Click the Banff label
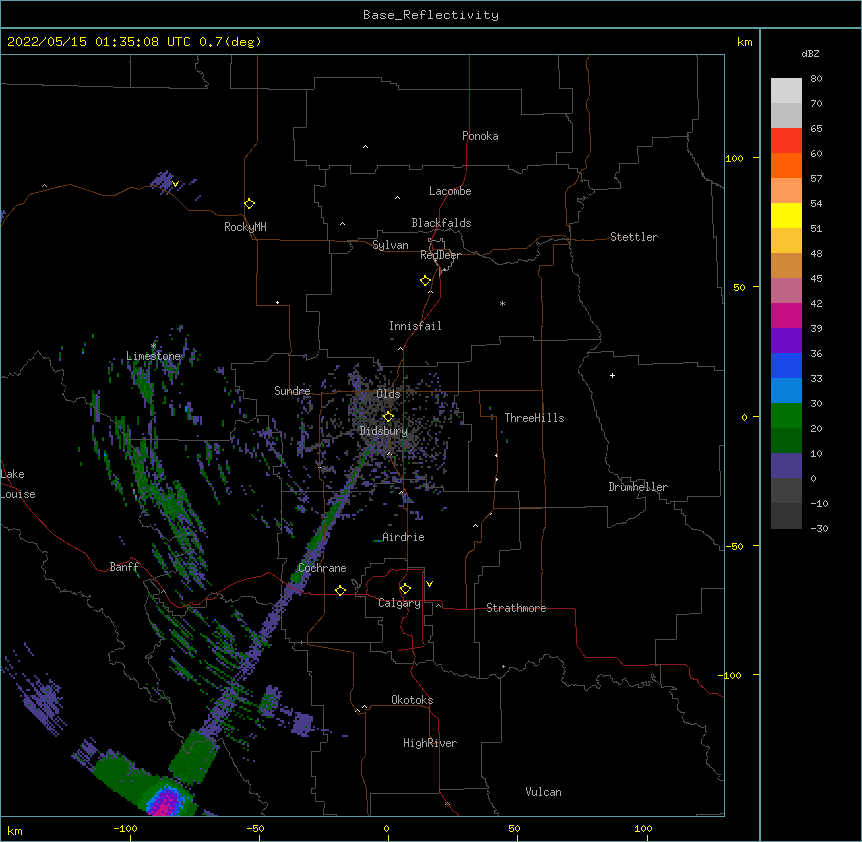The height and width of the screenshot is (842, 862). (124, 567)
